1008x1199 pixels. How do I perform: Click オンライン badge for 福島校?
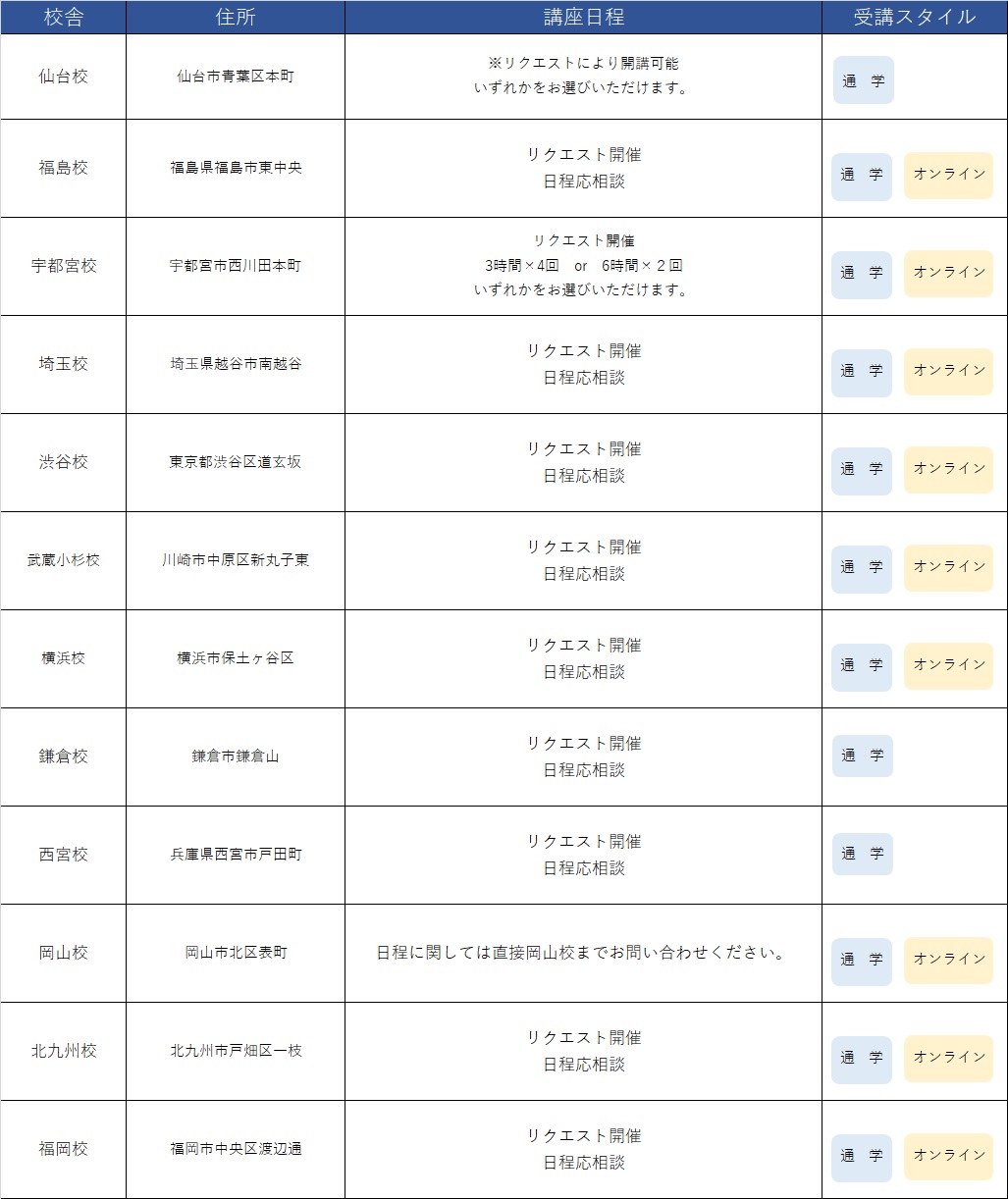pos(948,175)
